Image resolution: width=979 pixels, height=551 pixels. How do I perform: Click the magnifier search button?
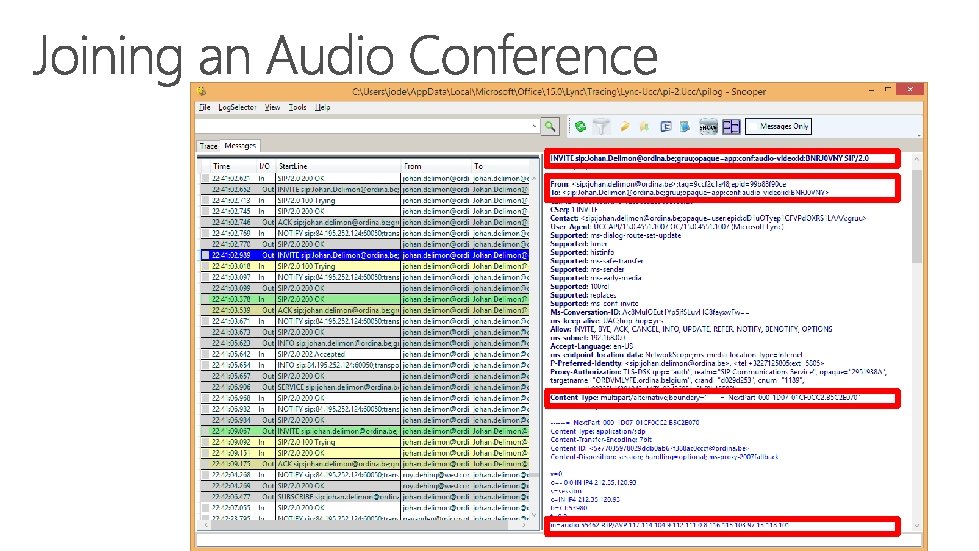click(x=549, y=127)
